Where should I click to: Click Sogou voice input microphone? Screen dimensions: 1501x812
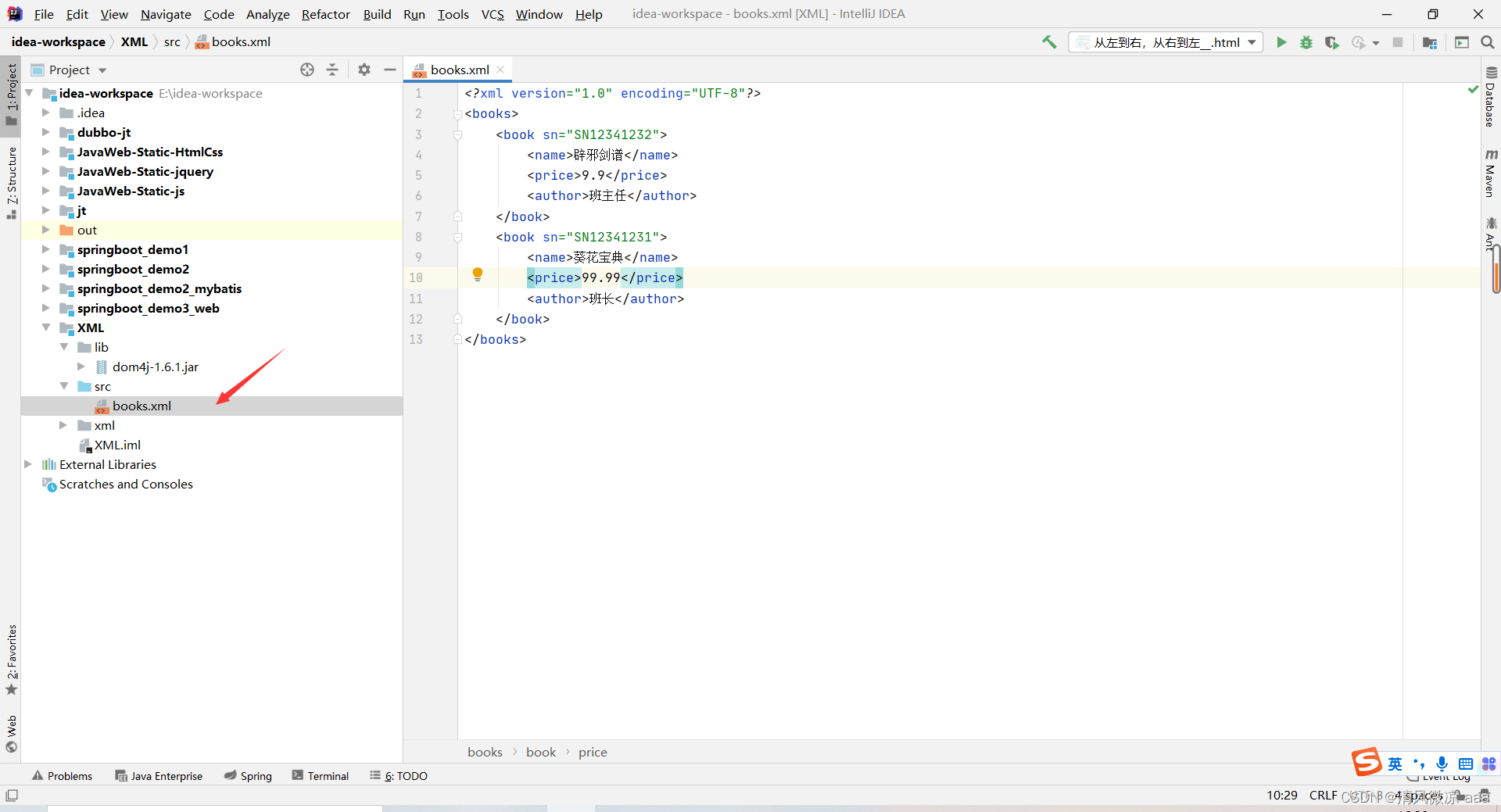(x=1442, y=764)
